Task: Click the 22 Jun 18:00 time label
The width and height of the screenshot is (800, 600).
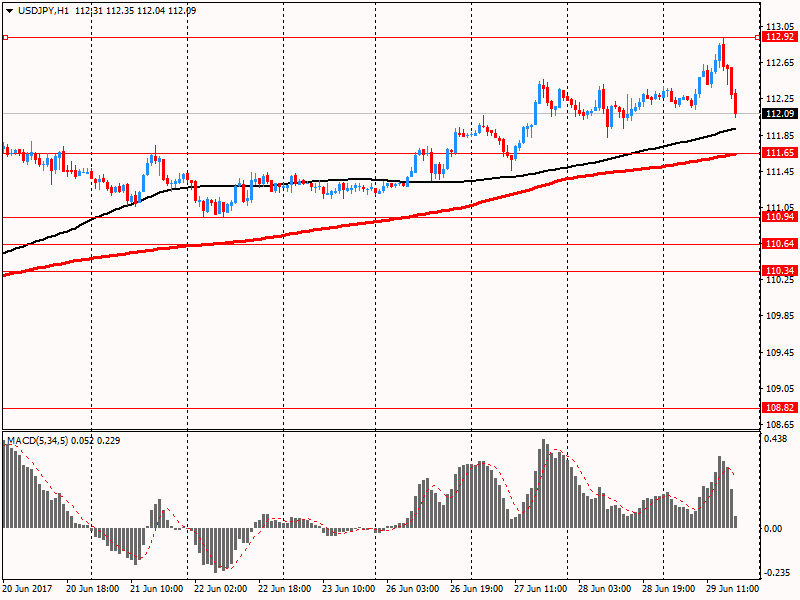Action: tap(285, 589)
